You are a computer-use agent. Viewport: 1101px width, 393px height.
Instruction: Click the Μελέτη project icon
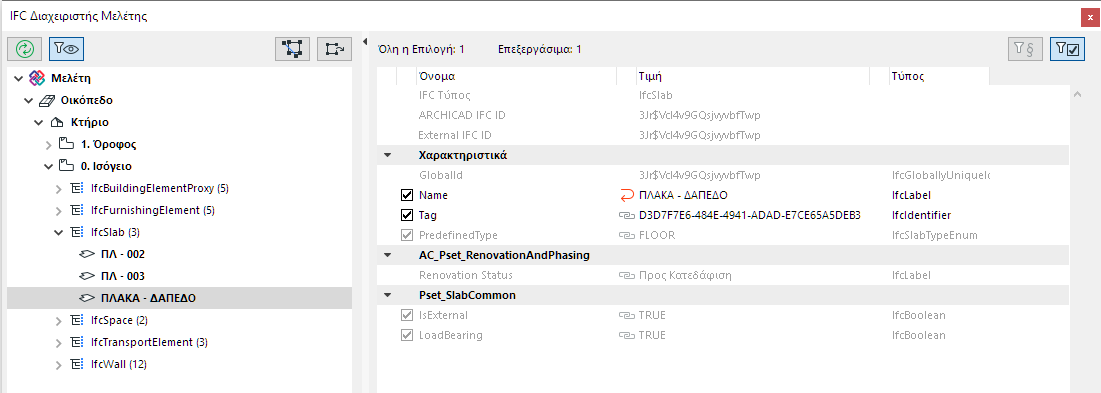pos(37,78)
